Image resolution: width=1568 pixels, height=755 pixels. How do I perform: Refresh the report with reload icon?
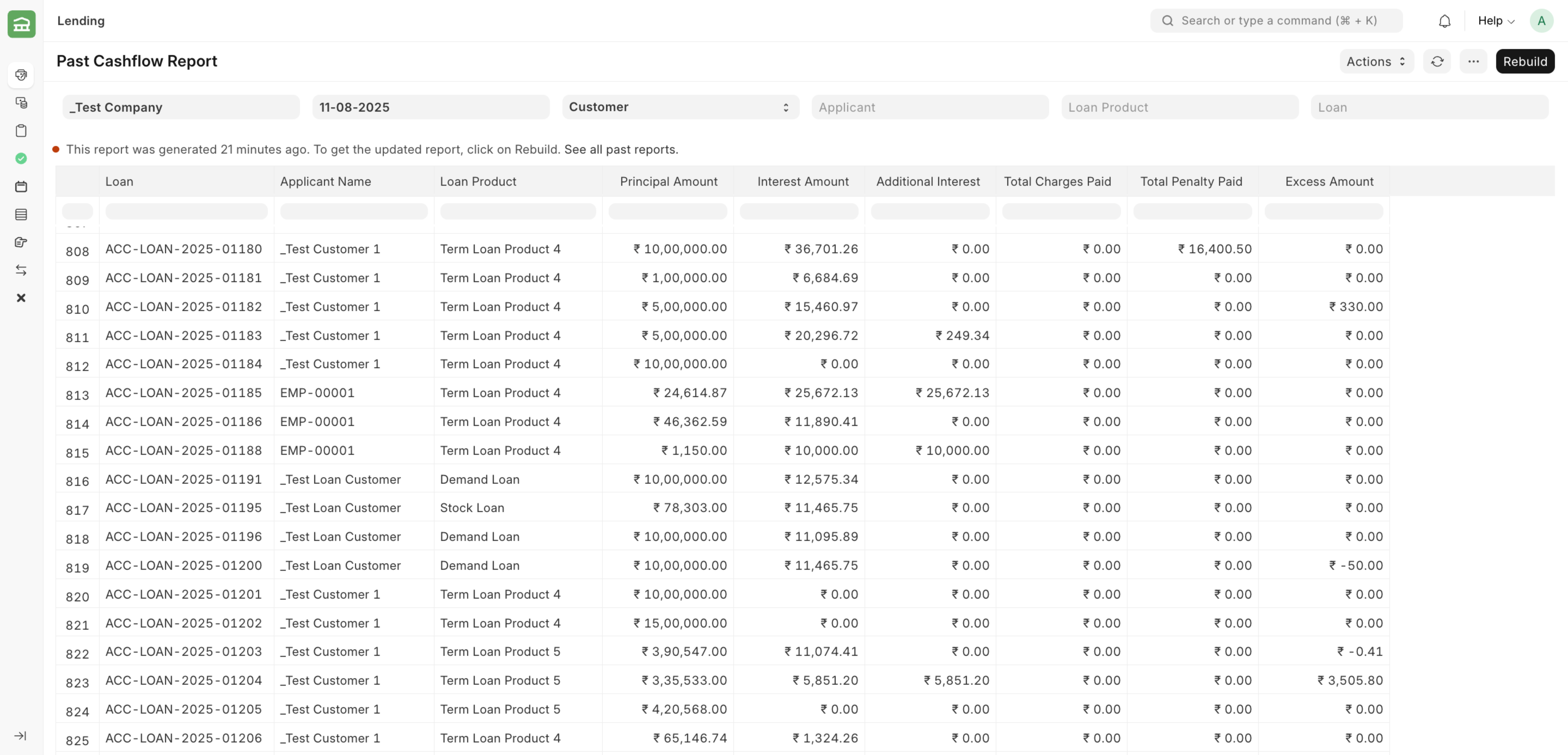(1437, 62)
